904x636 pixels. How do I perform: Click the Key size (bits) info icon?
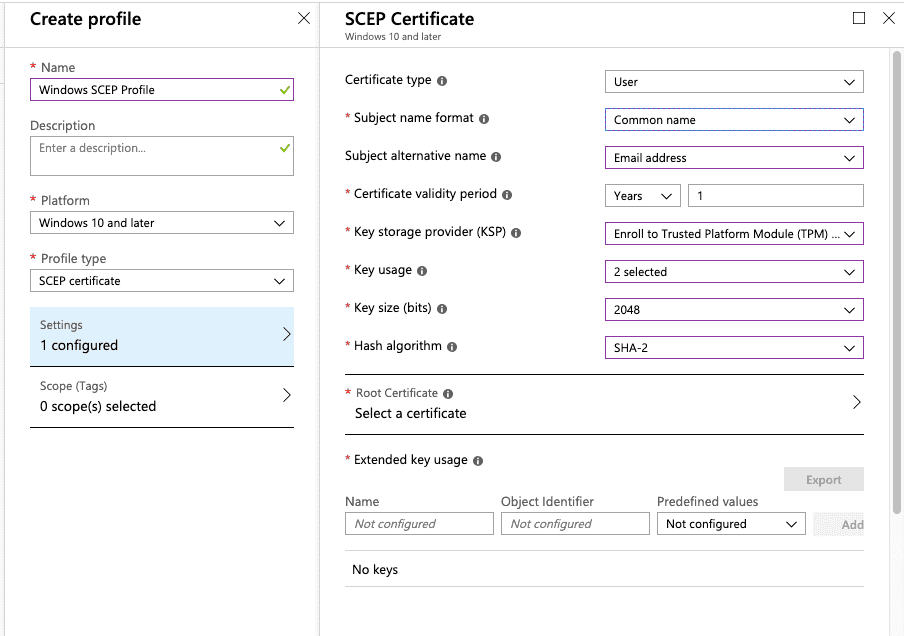(x=442, y=309)
